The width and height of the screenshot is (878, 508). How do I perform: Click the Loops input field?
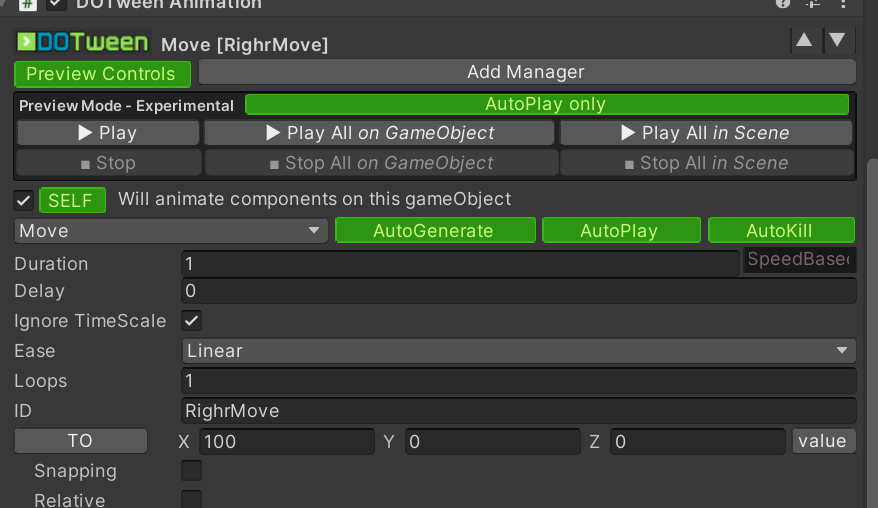pyautogui.click(x=519, y=381)
